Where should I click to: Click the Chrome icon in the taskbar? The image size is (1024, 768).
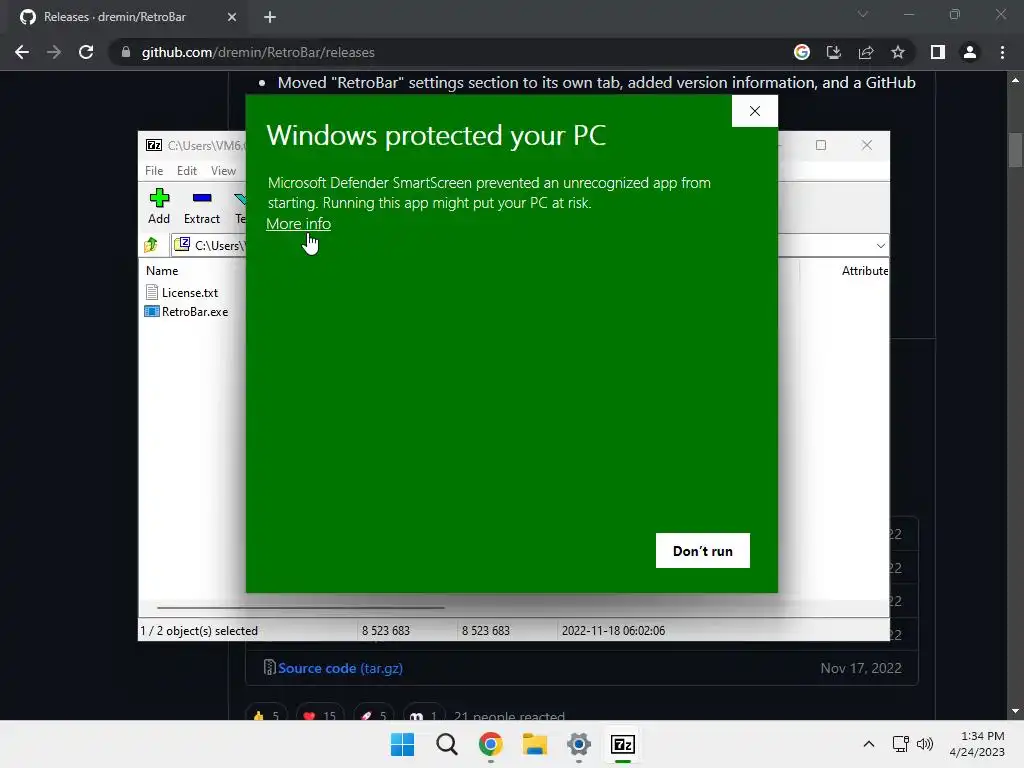[490, 744]
